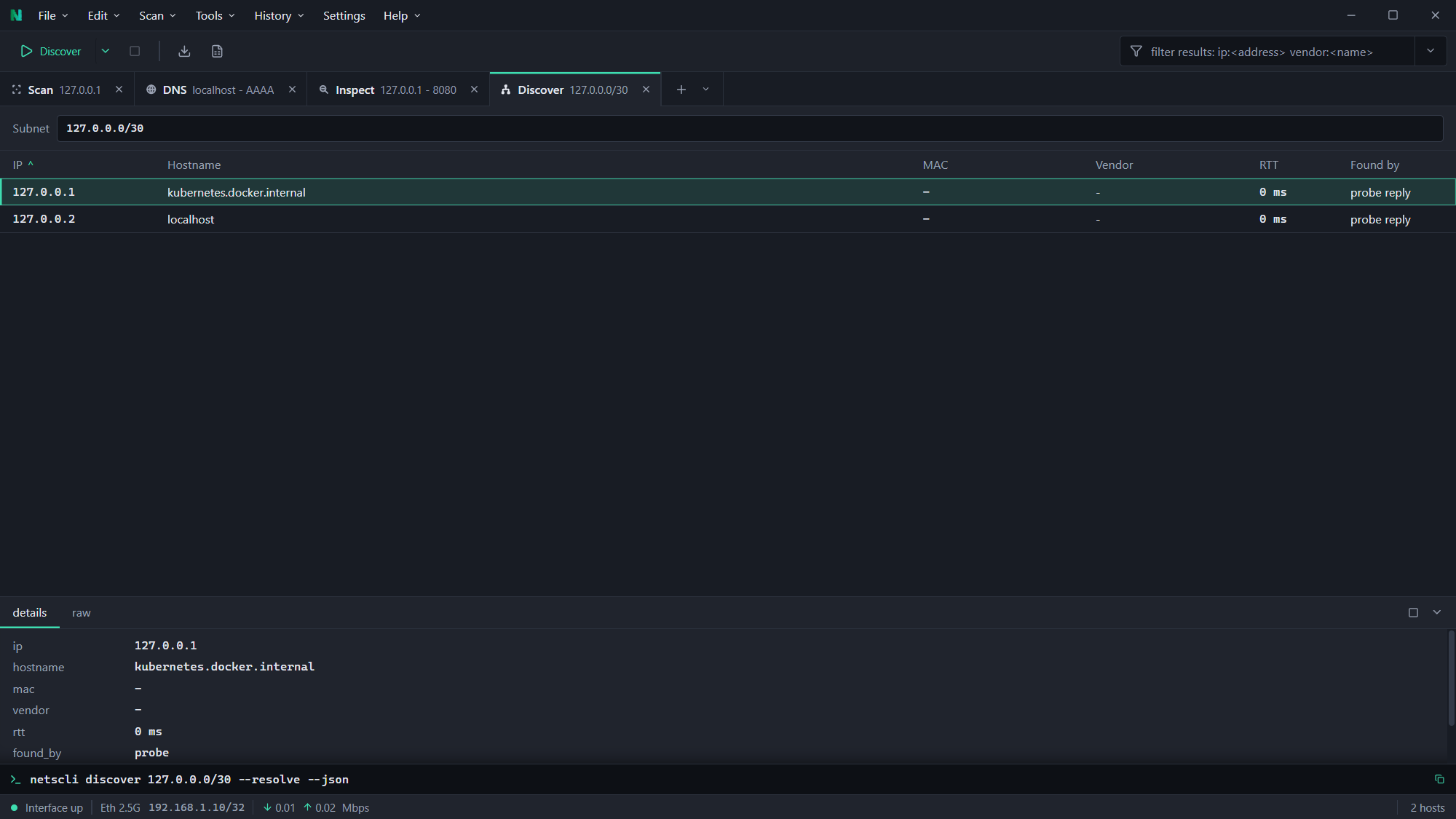Click the green N app logo

16,15
